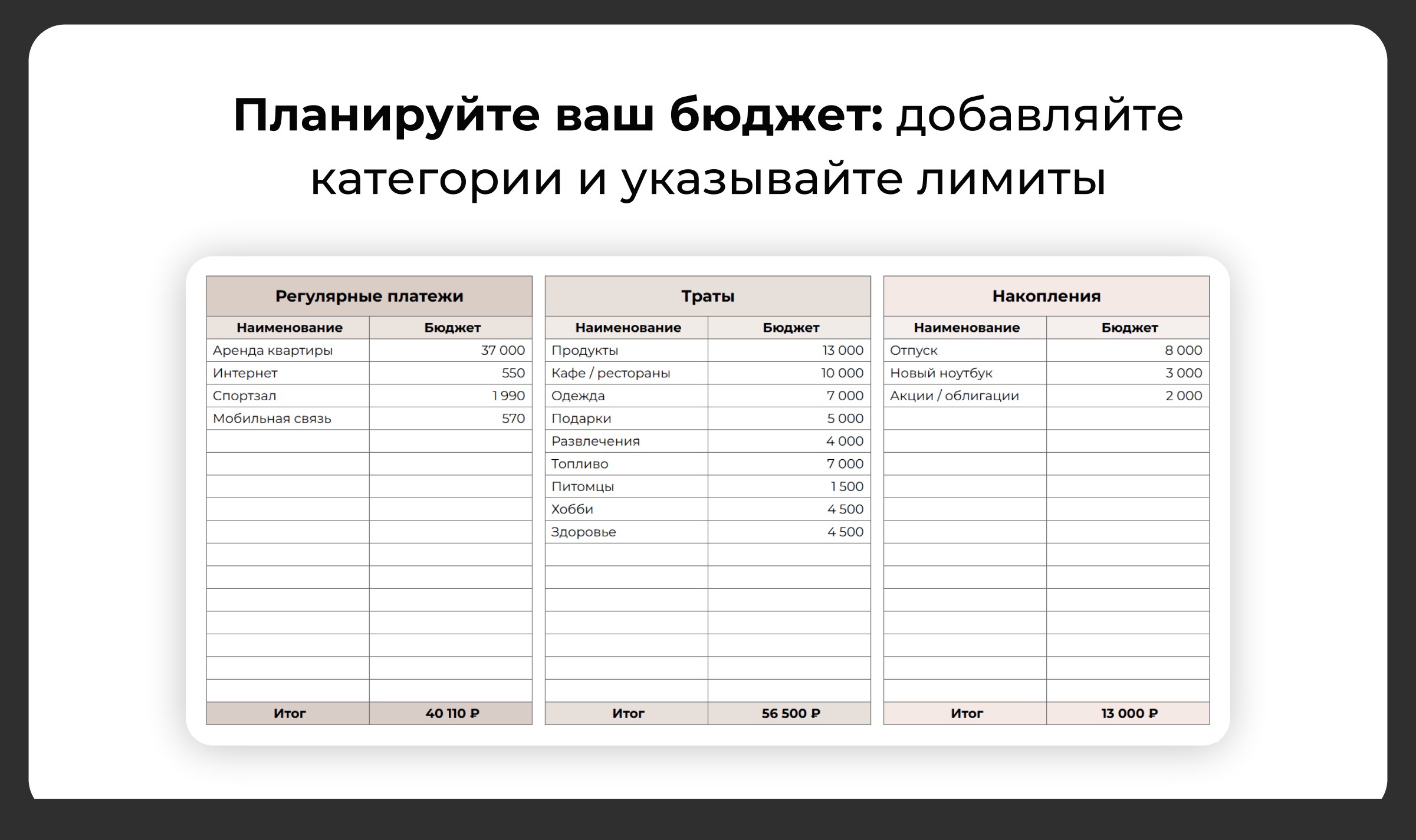Click the Регулярные платежи table header
1416x840 pixels.
click(369, 296)
